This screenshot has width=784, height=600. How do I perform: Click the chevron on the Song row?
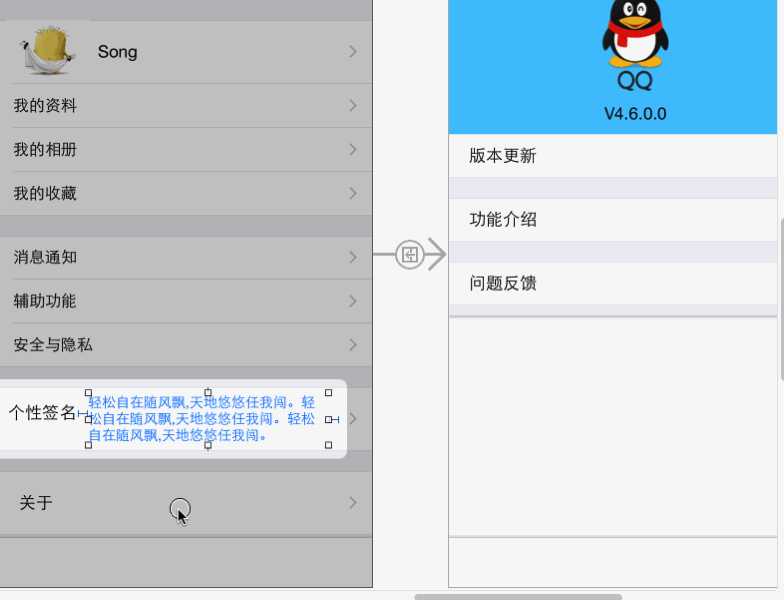click(353, 52)
